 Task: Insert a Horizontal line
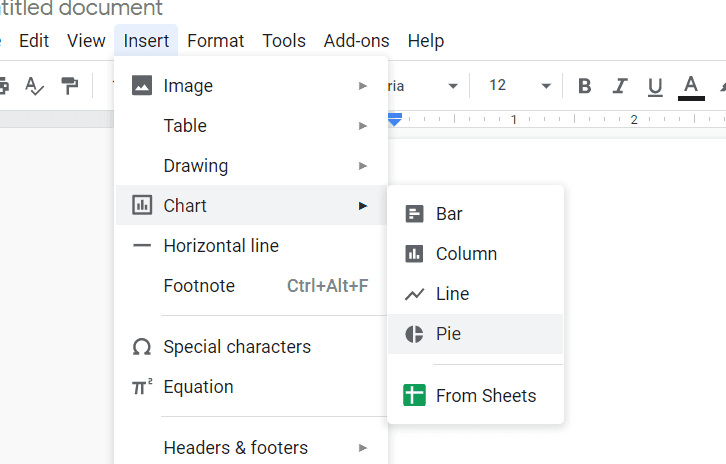coord(221,246)
